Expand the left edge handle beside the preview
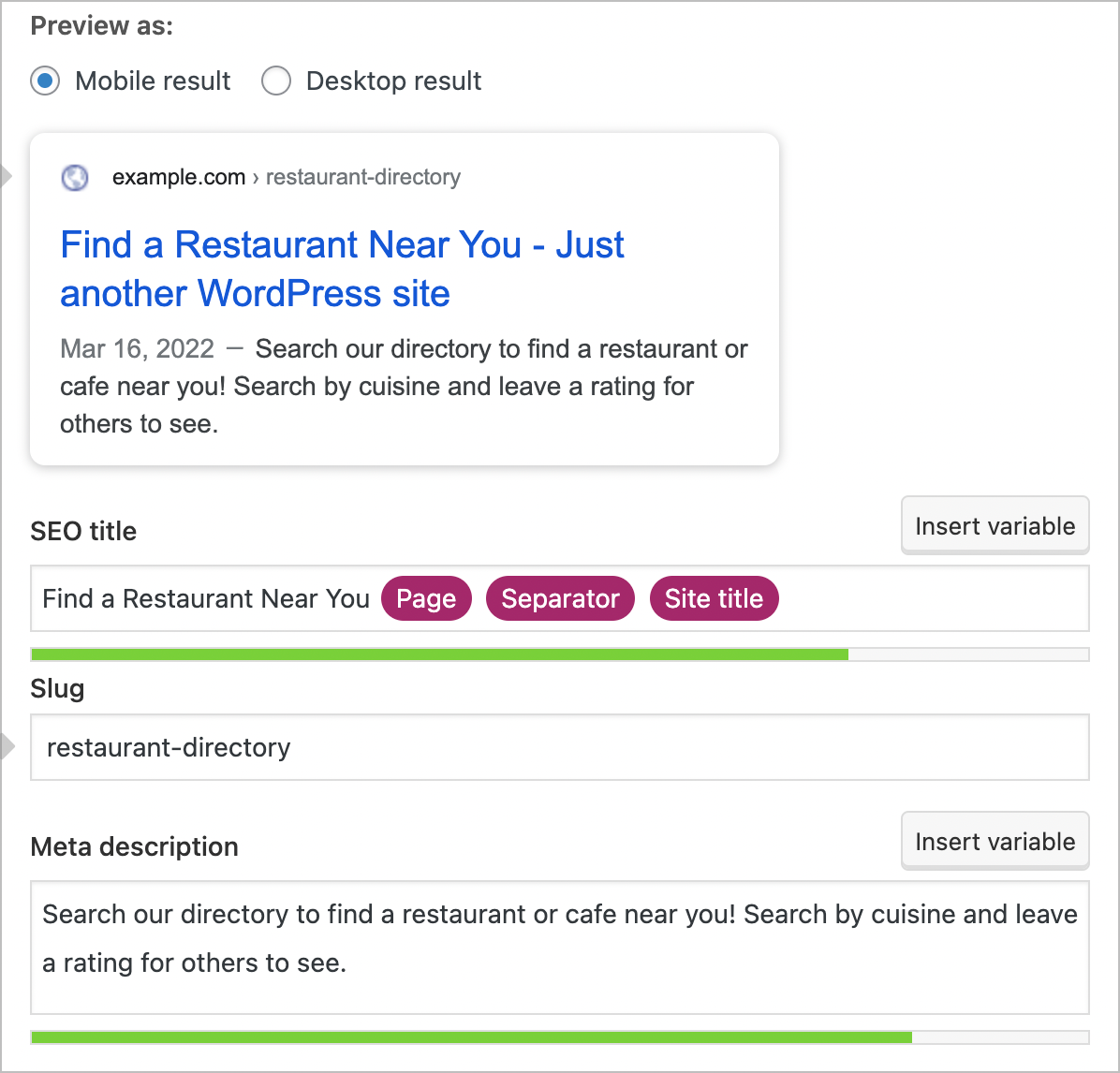The width and height of the screenshot is (1120, 1073). pos(7,174)
